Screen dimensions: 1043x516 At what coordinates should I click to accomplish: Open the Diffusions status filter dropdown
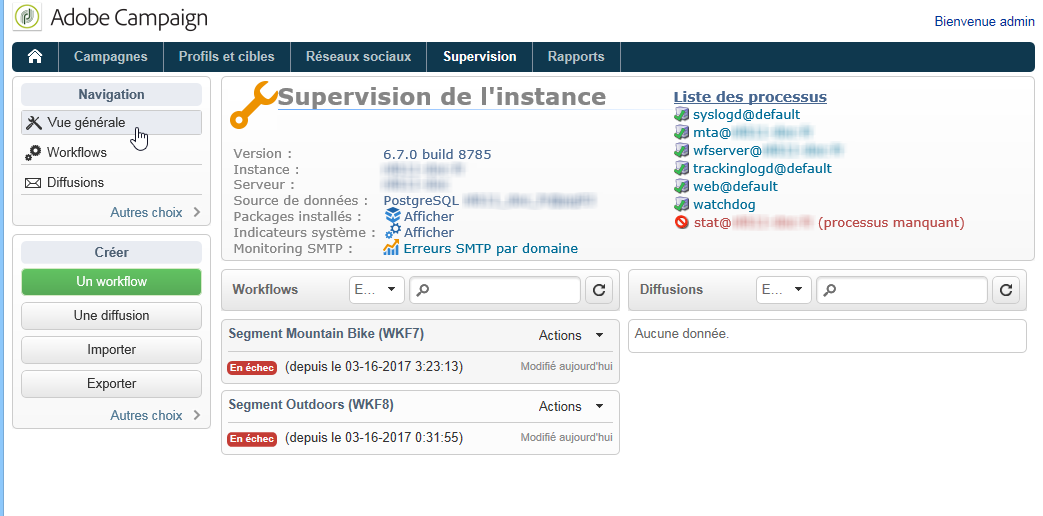(x=784, y=290)
